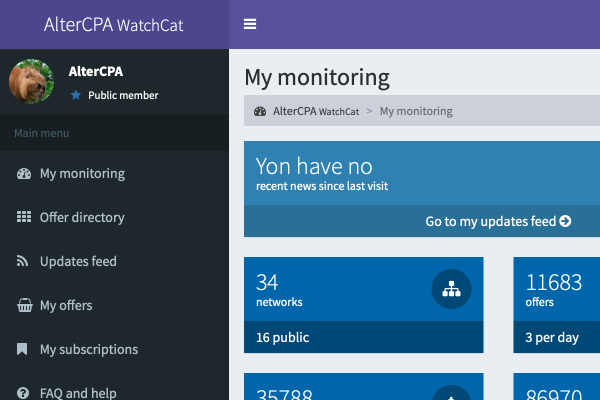Click the RSS icon for Updates feed
The height and width of the screenshot is (400, 600).
(x=23, y=261)
